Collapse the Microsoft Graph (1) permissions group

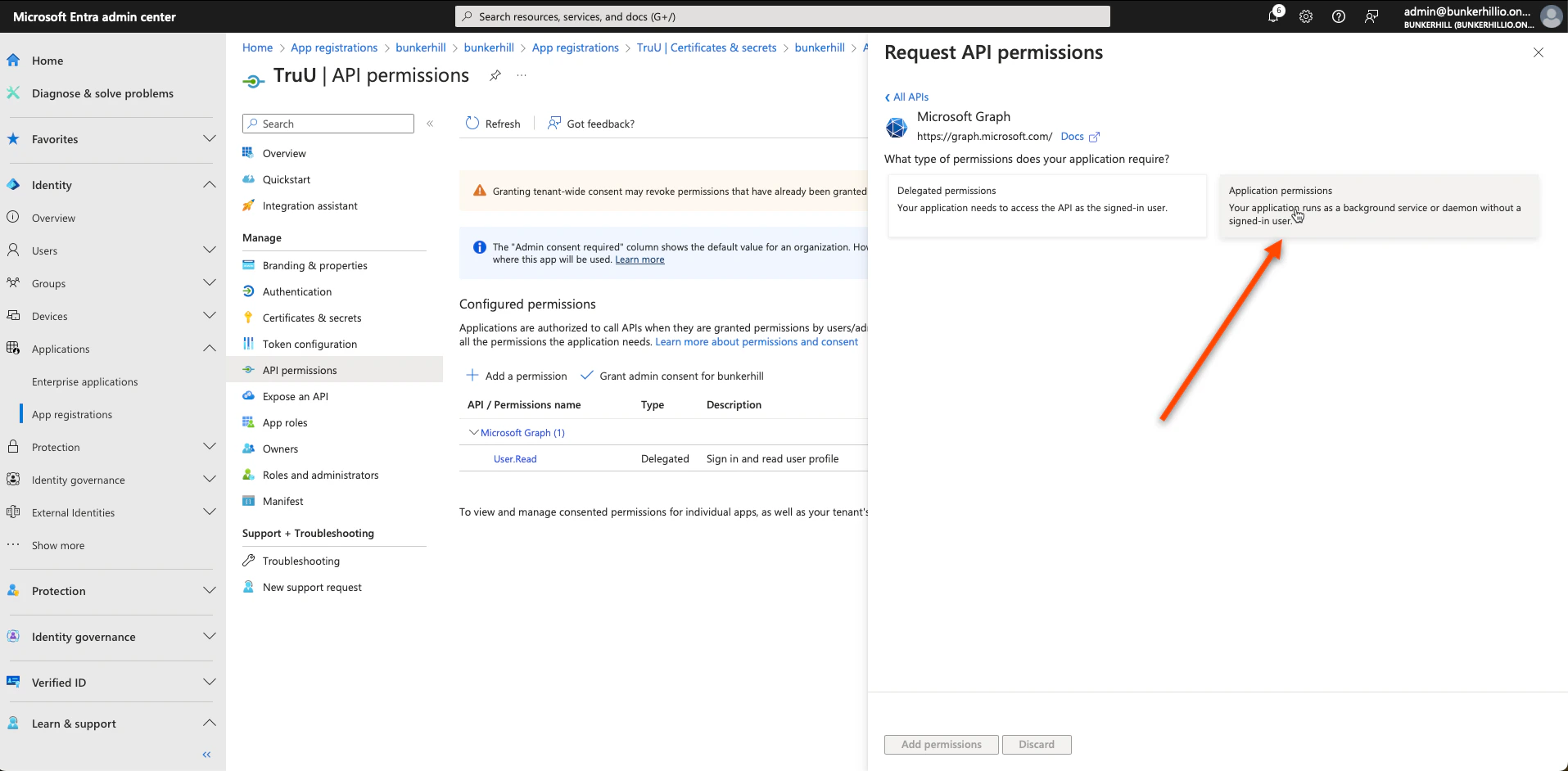[x=473, y=432]
